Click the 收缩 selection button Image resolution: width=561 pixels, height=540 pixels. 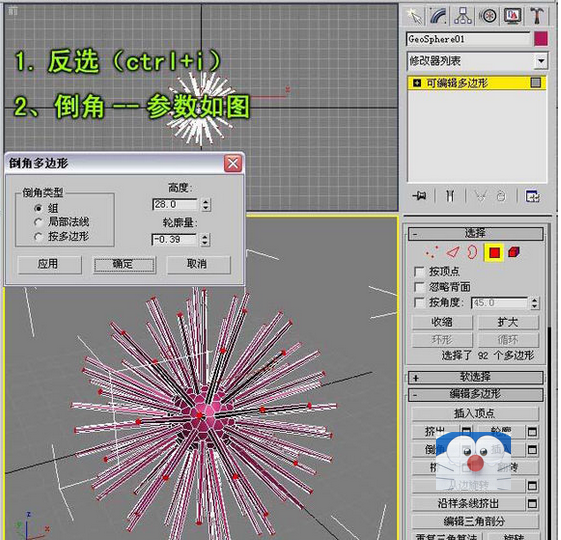pos(442,322)
